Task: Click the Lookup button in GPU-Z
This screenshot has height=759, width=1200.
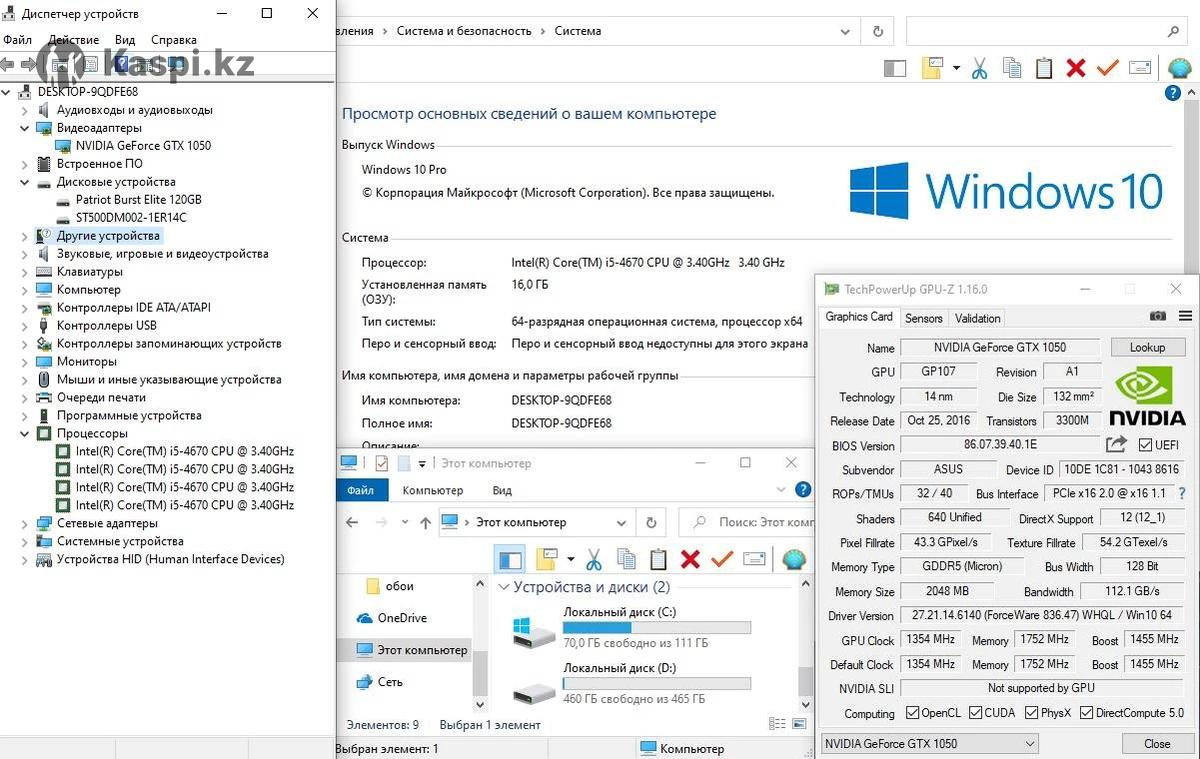Action: 1148,347
